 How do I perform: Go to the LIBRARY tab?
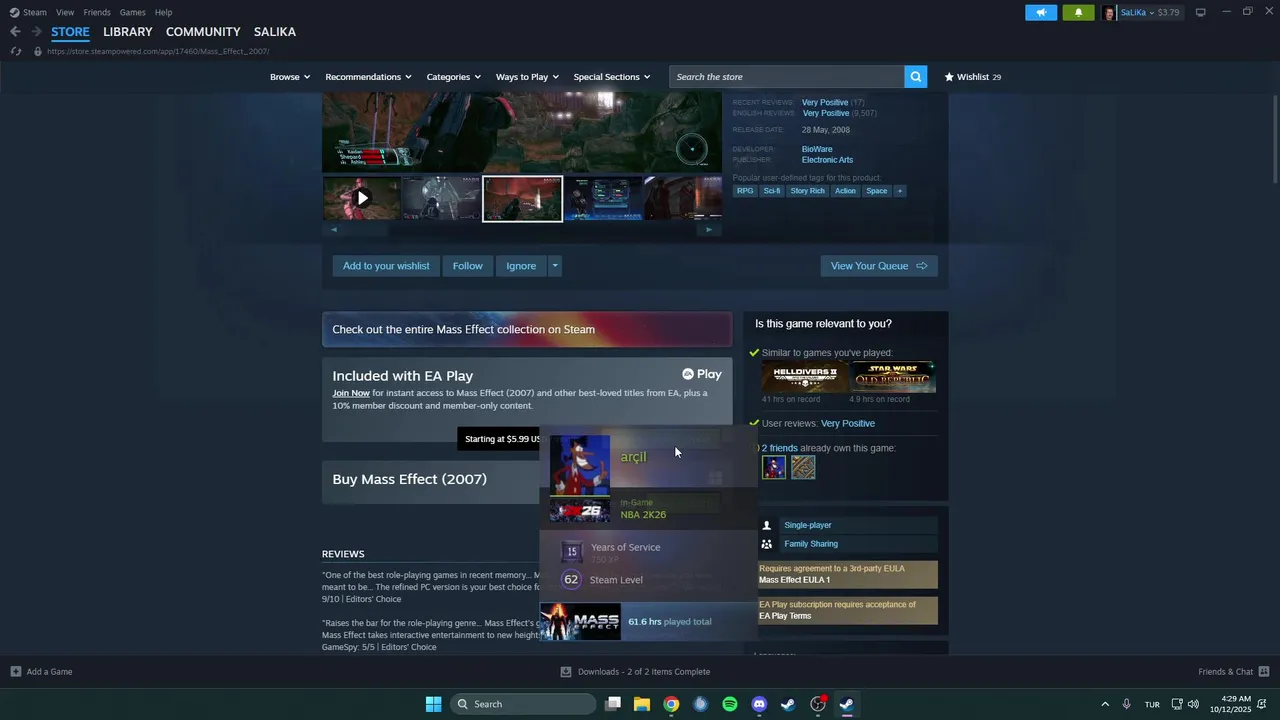[x=128, y=32]
